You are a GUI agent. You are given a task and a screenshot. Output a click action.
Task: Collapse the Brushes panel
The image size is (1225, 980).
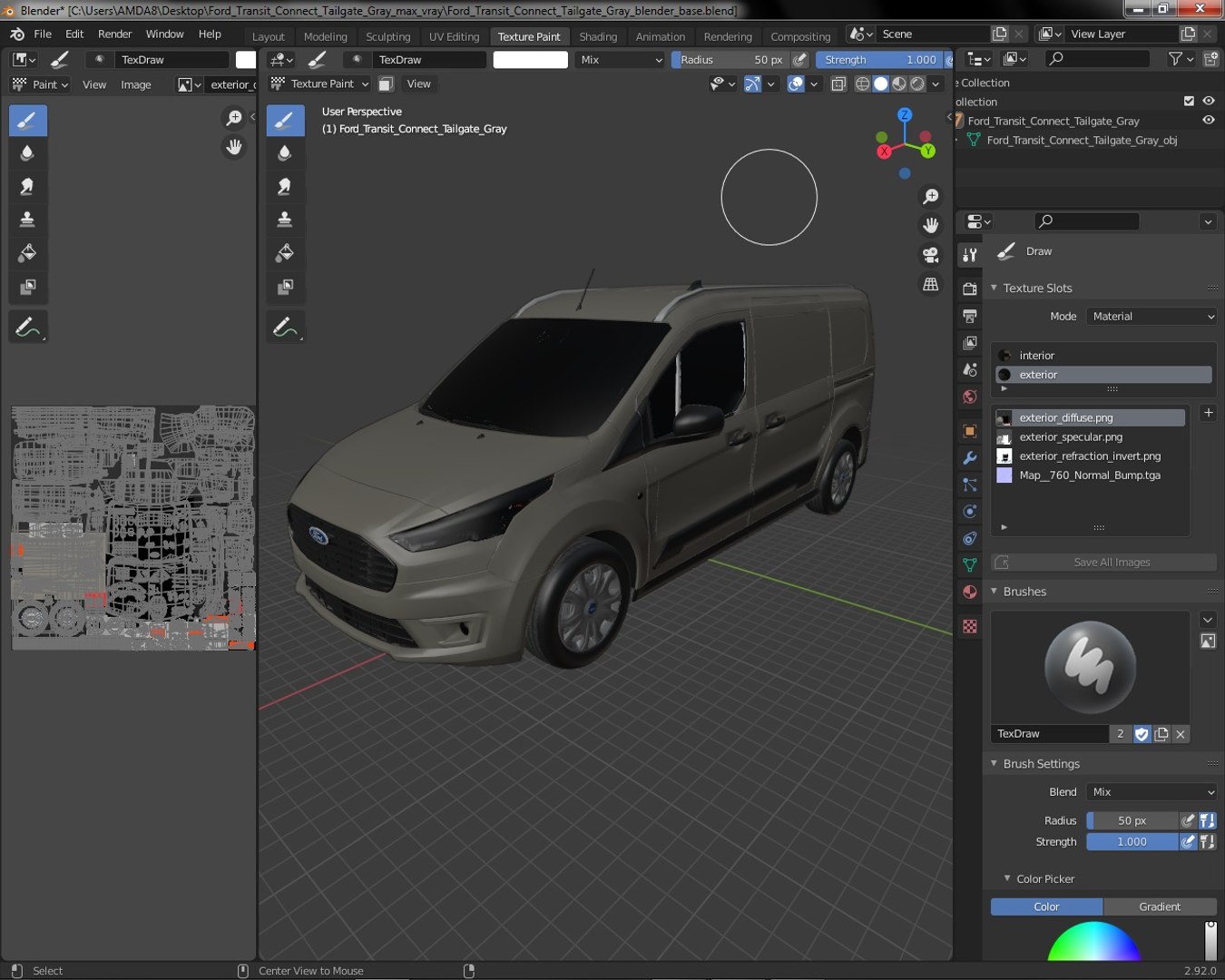(x=994, y=591)
